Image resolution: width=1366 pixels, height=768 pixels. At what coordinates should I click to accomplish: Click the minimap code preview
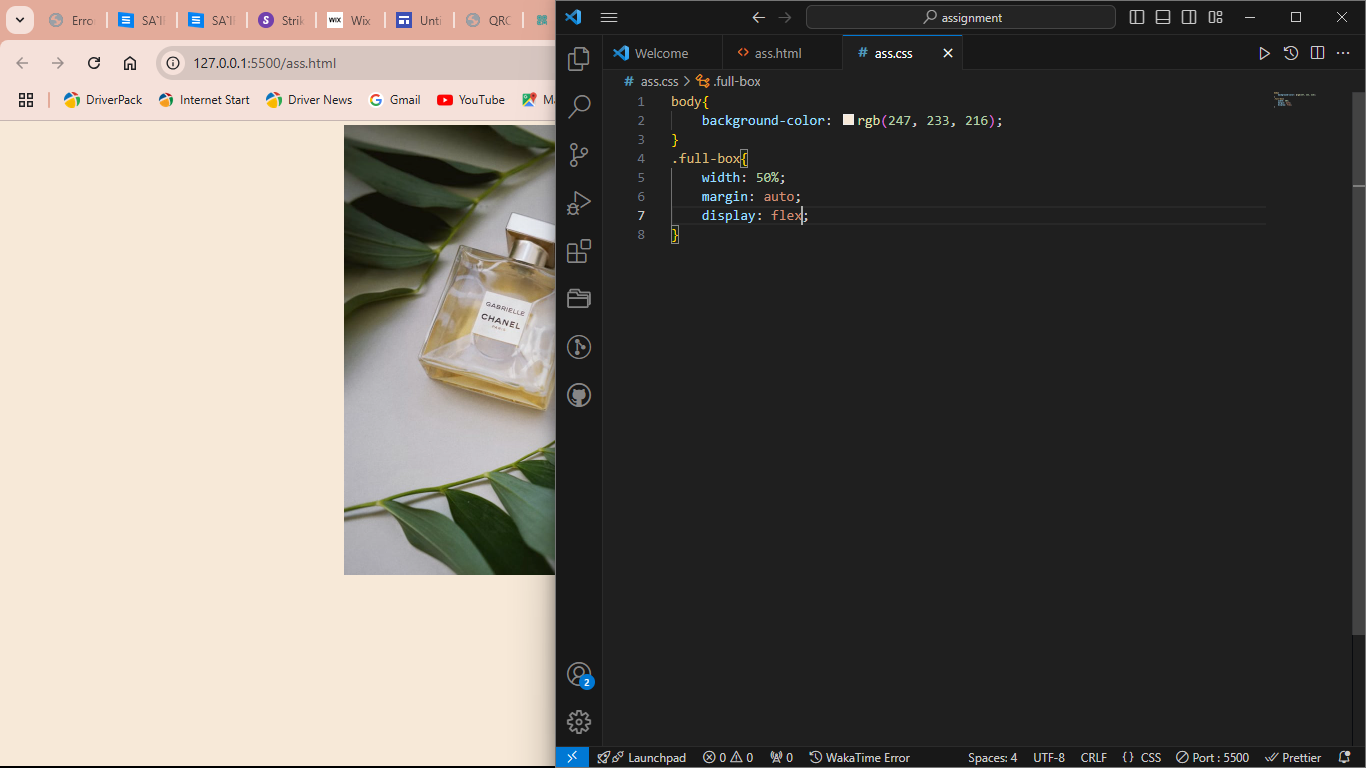coord(1294,99)
